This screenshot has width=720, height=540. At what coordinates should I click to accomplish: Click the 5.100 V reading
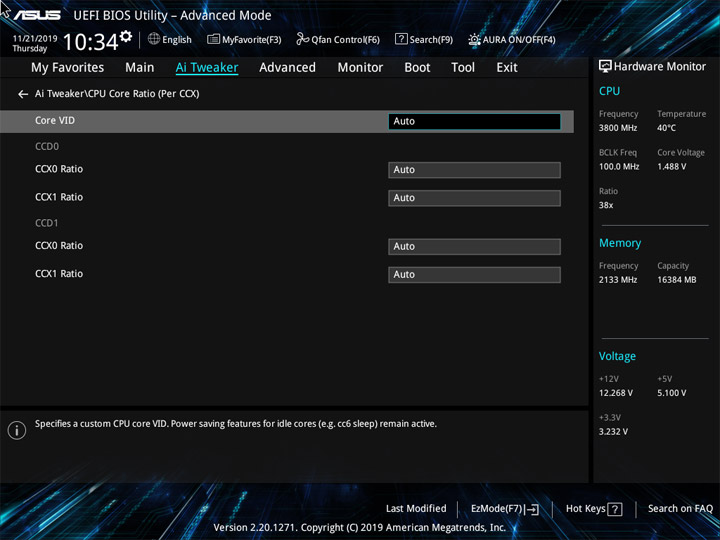click(x=671, y=393)
